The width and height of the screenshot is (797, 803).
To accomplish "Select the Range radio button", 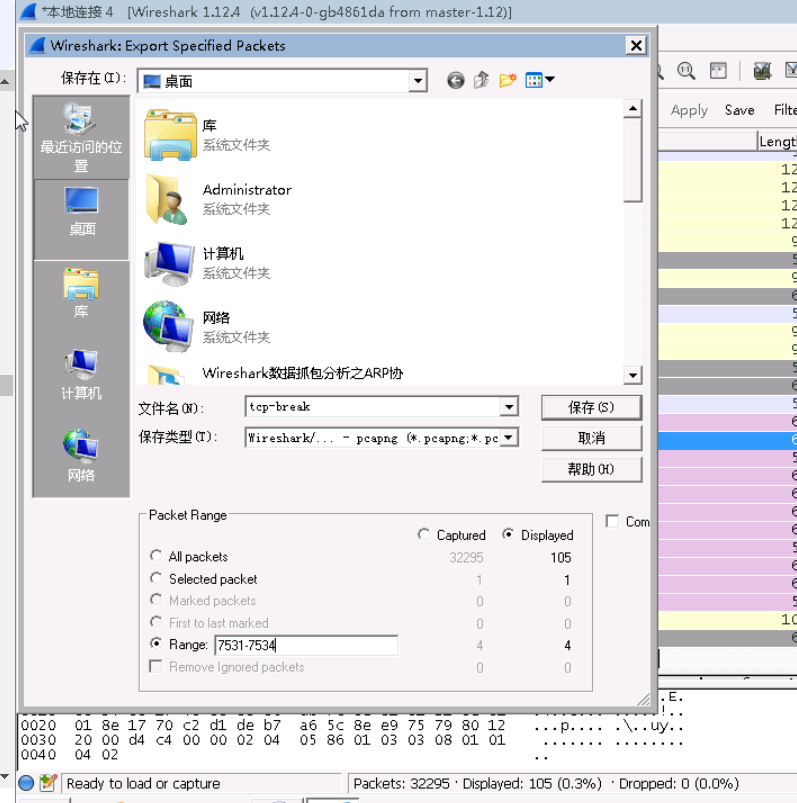I will click(x=156, y=644).
